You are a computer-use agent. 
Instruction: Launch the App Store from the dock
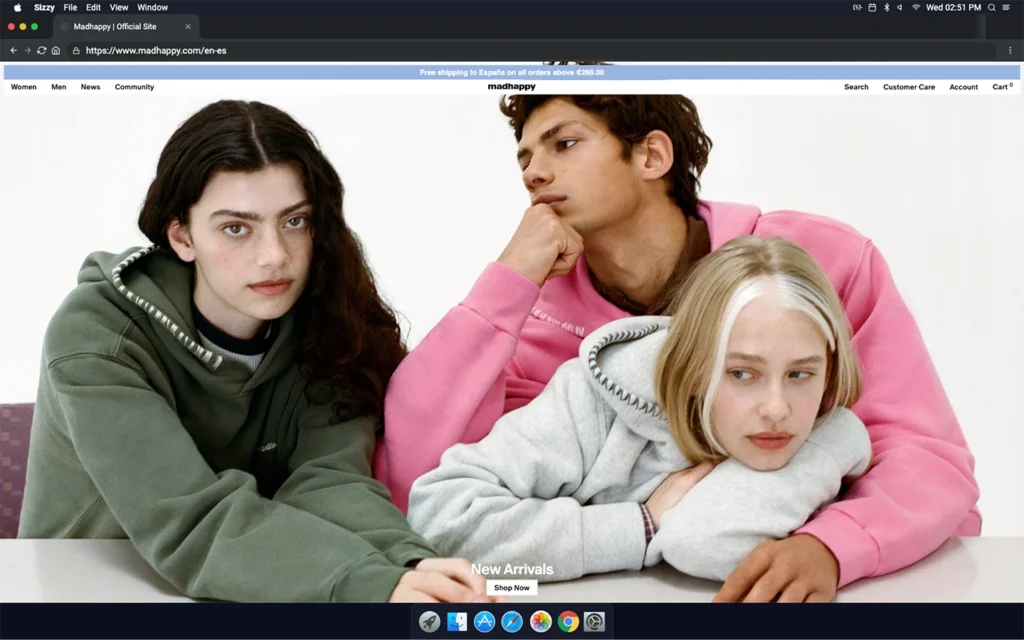coord(485,622)
